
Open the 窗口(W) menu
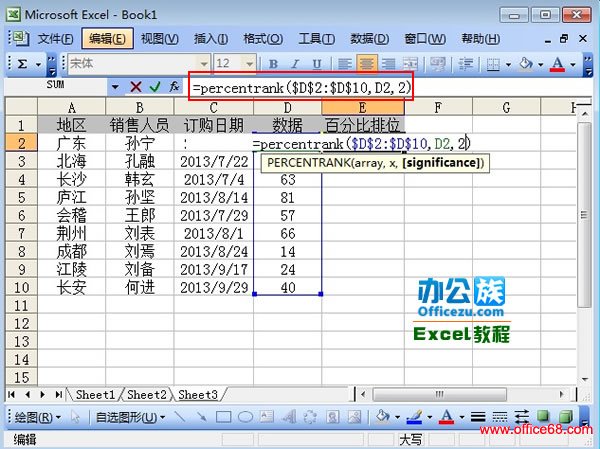425,39
